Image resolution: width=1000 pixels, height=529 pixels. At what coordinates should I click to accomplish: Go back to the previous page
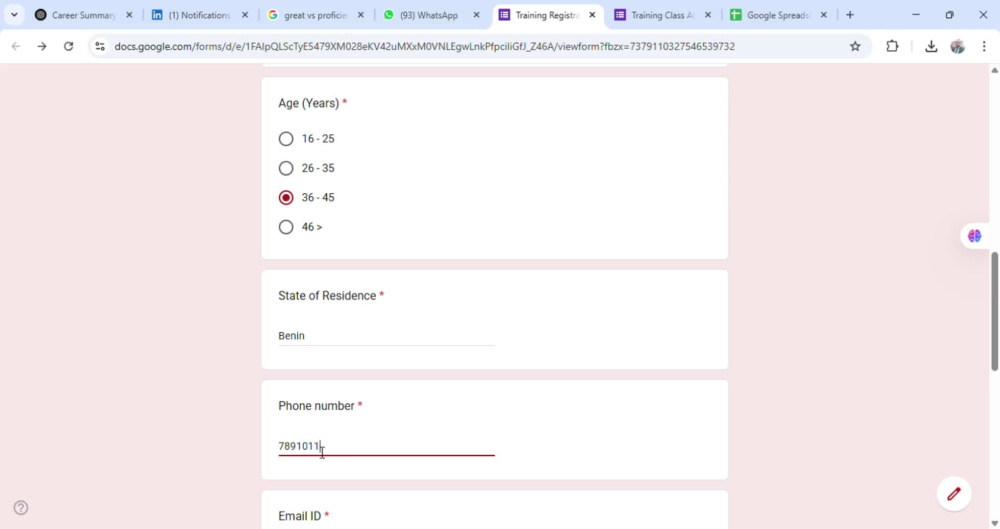(x=16, y=46)
